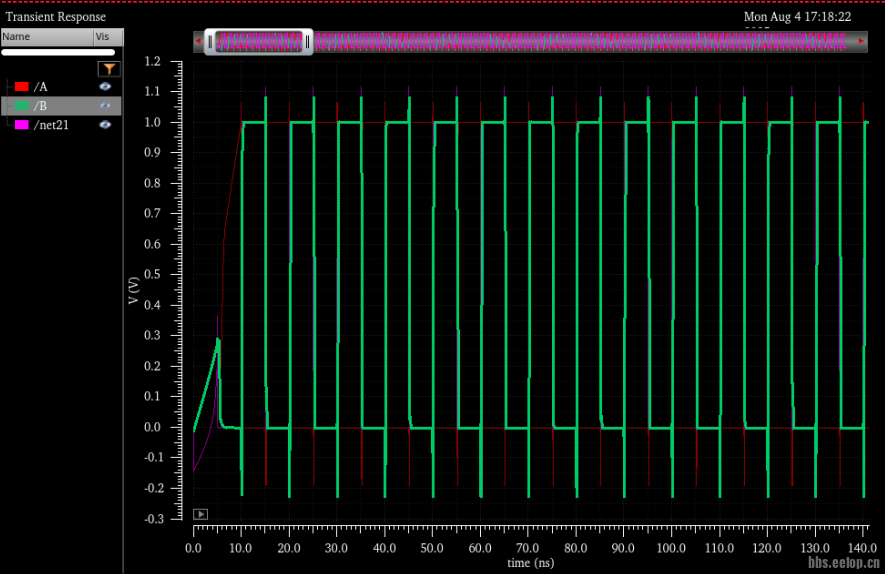Click the magenta /net21 color swatch

click(x=21, y=125)
